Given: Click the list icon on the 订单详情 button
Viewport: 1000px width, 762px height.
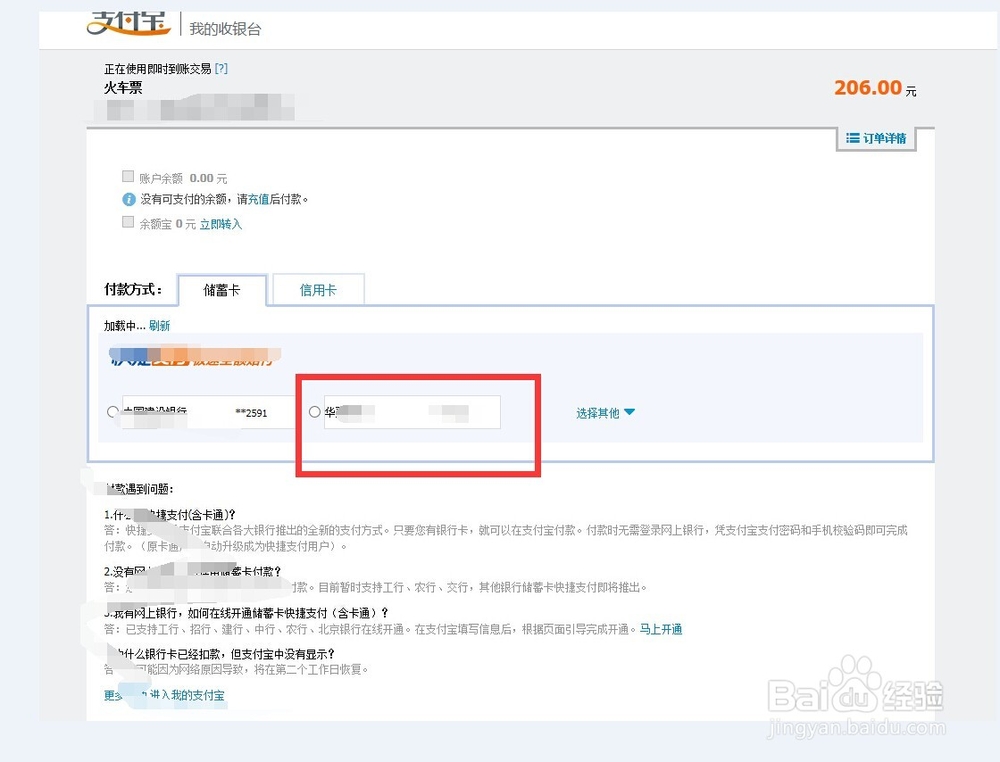Looking at the screenshot, I should [852, 139].
